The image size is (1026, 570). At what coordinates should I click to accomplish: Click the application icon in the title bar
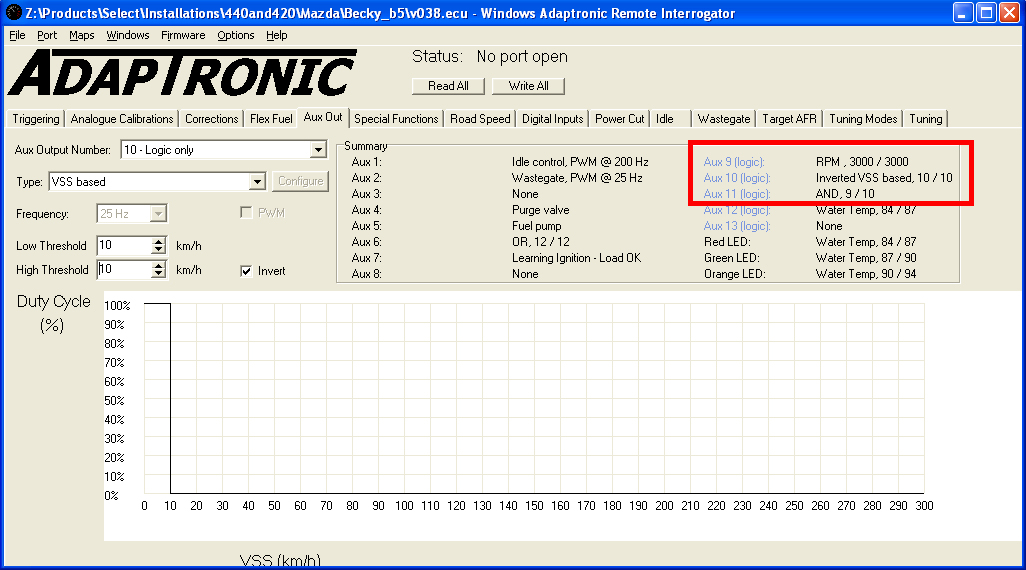point(14,13)
